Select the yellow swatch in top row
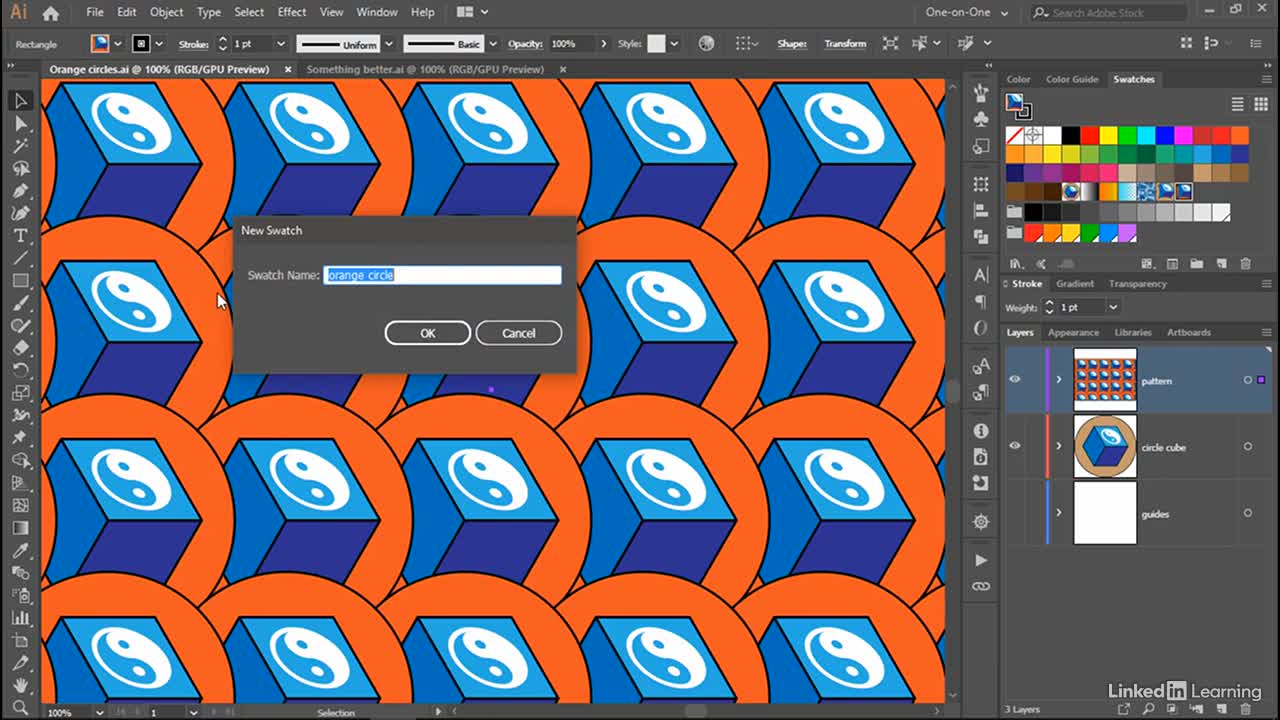1280x720 pixels. (1109, 135)
